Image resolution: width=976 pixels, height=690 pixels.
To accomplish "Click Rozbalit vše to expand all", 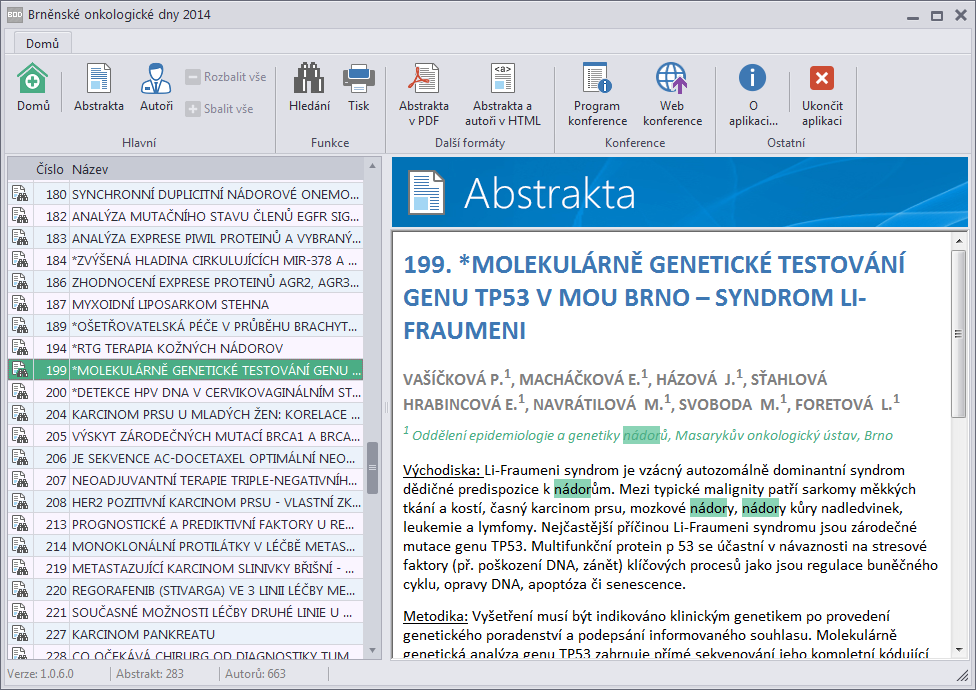I will point(226,77).
